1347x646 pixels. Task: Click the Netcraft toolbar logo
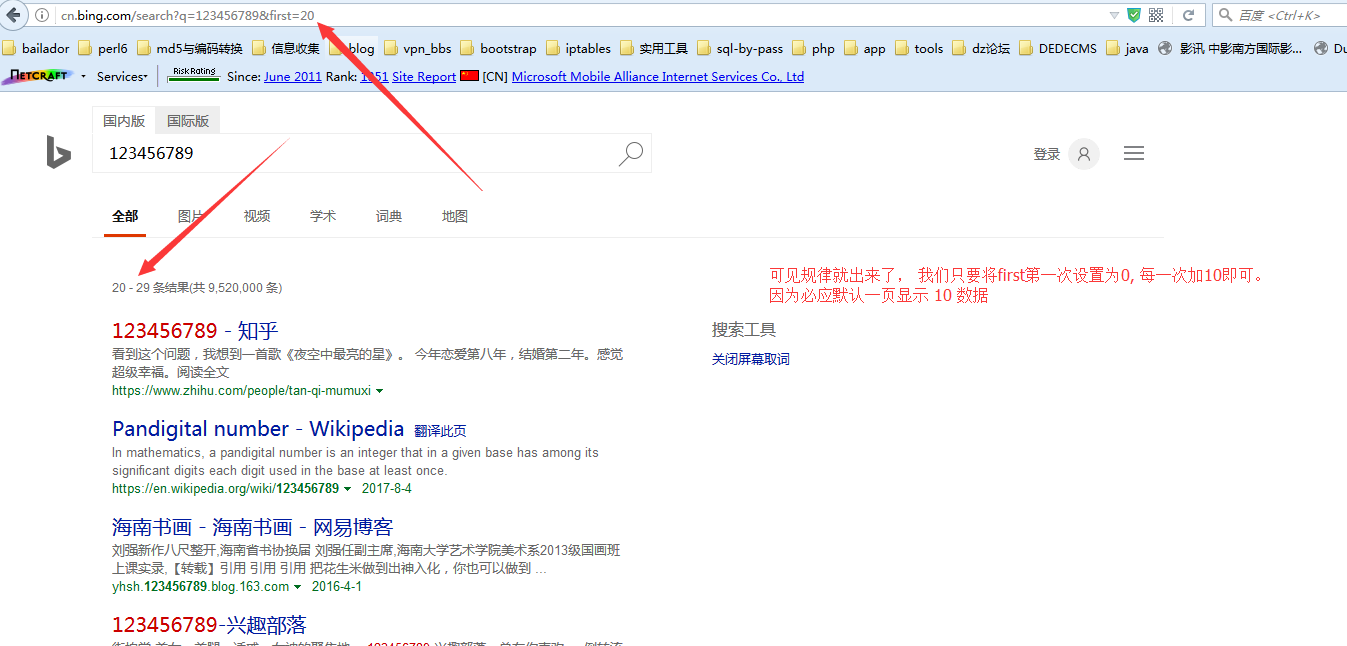38,76
